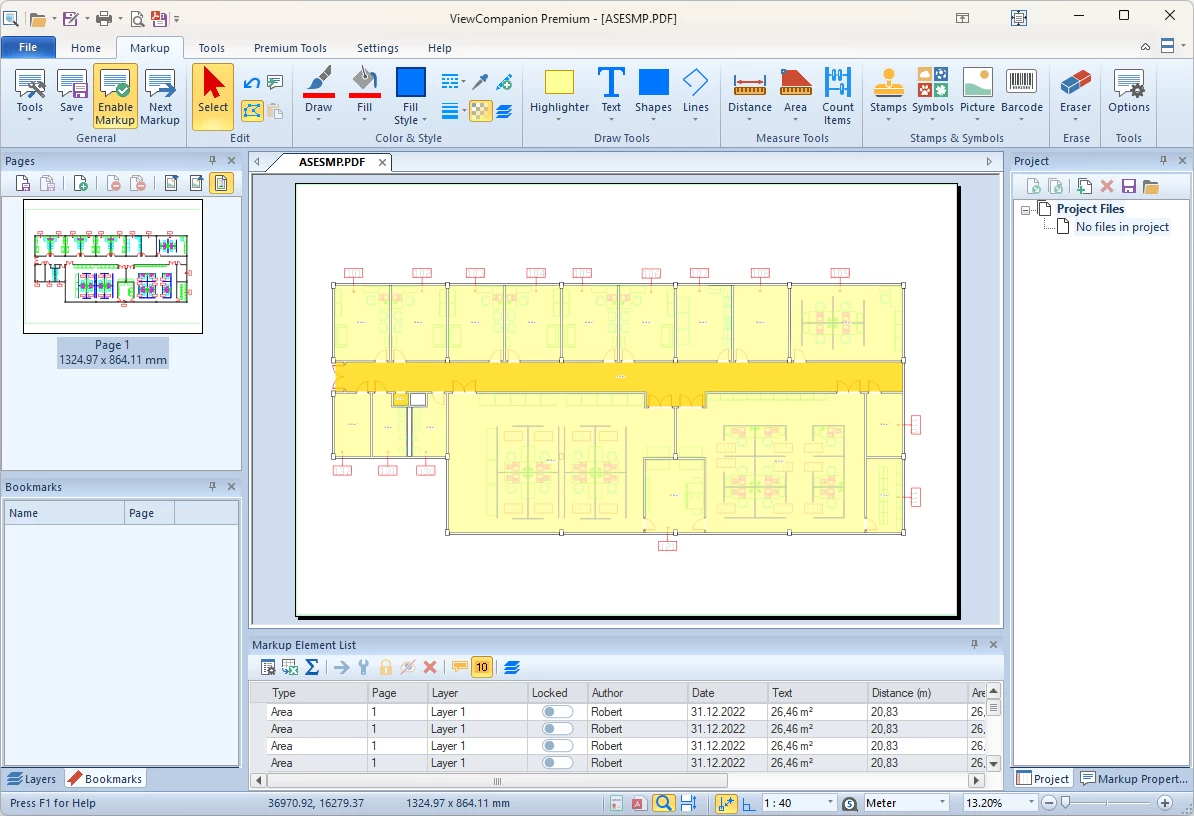Toggle the snap icon in the status bar
This screenshot has width=1194, height=816.
pos(726,803)
